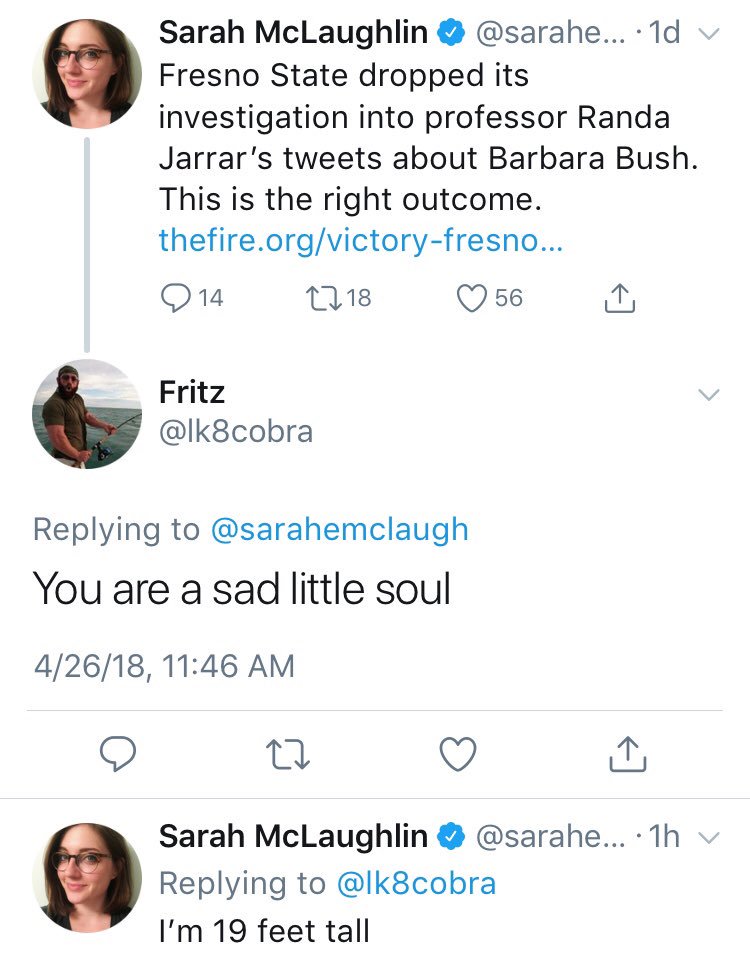Retweet the Fresno State tweet
Screen dimensions: 750x974
pos(322,297)
